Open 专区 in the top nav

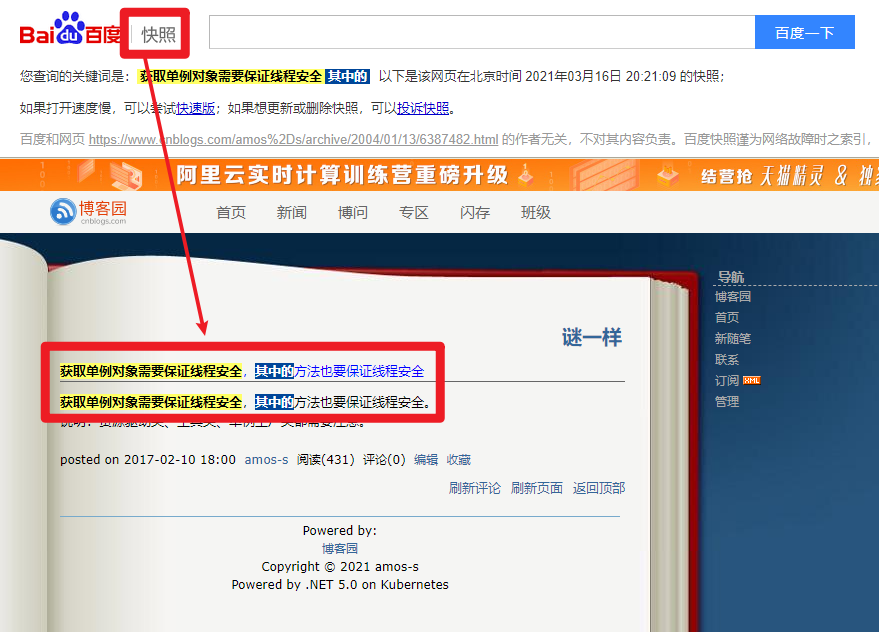[414, 213]
